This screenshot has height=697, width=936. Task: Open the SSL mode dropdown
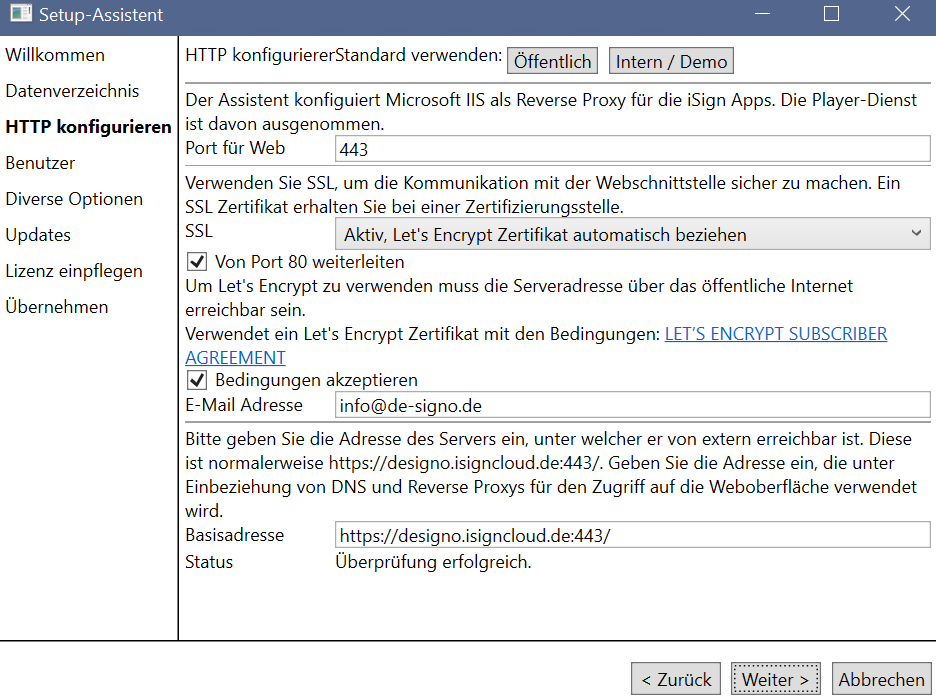pos(632,234)
